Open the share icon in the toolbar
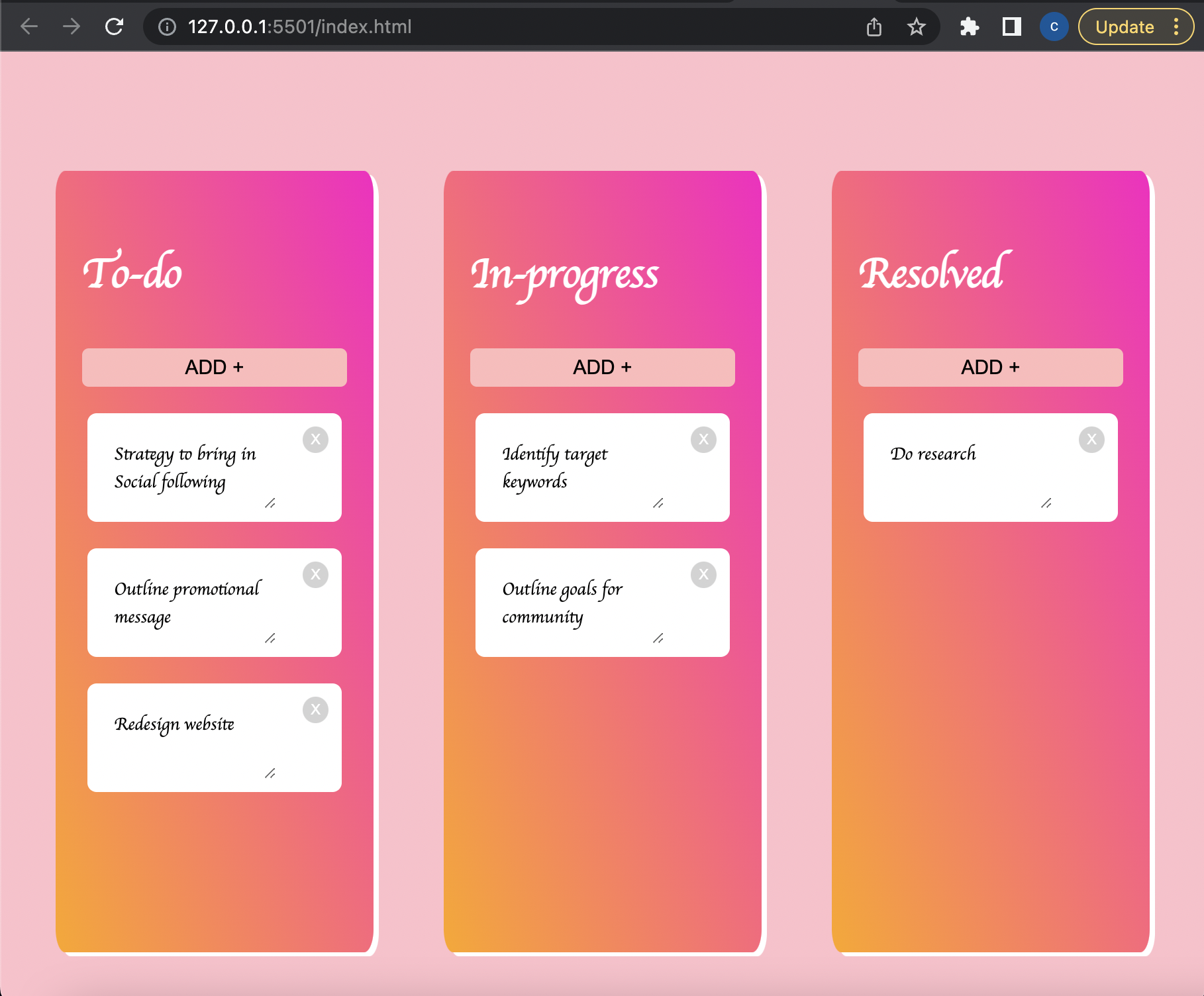 pos(873,26)
